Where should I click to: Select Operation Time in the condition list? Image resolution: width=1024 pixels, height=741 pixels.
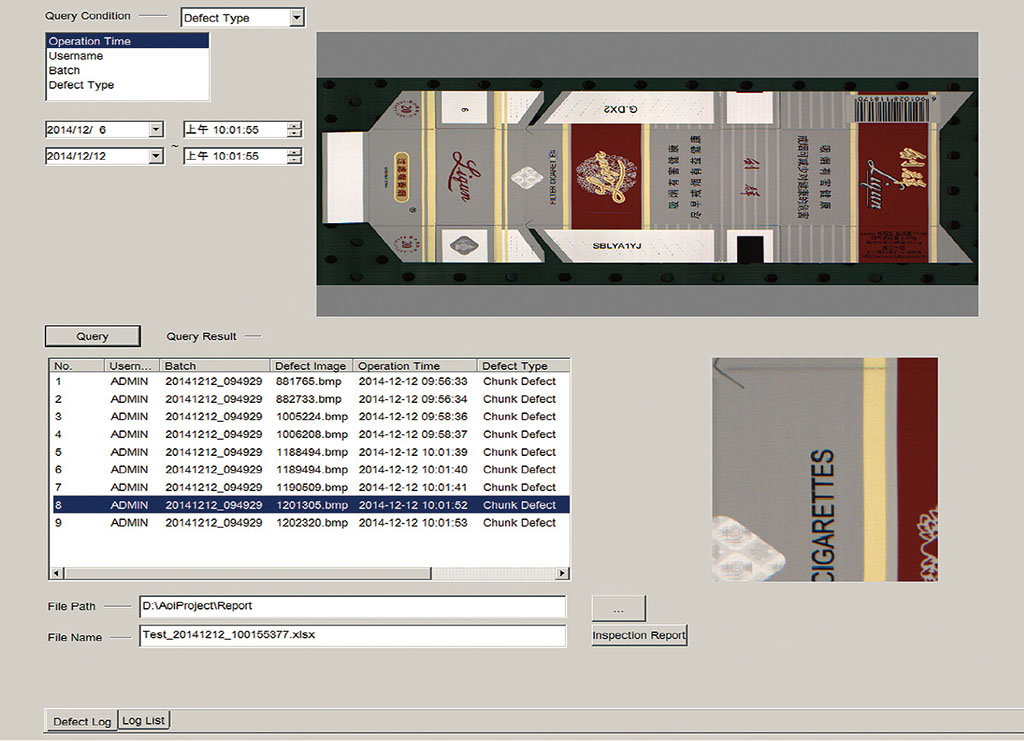click(127, 42)
